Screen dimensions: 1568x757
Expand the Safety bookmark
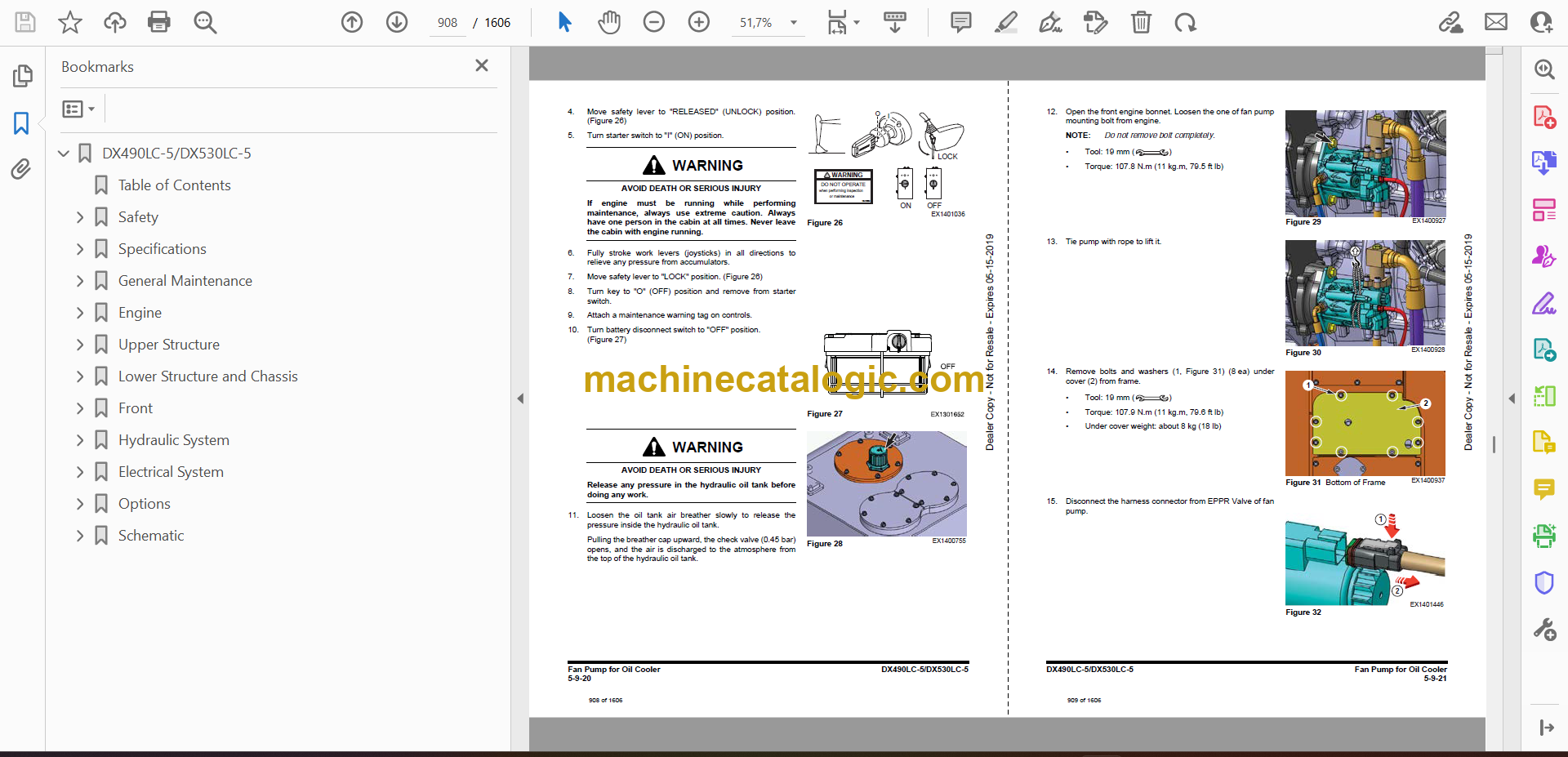click(80, 217)
